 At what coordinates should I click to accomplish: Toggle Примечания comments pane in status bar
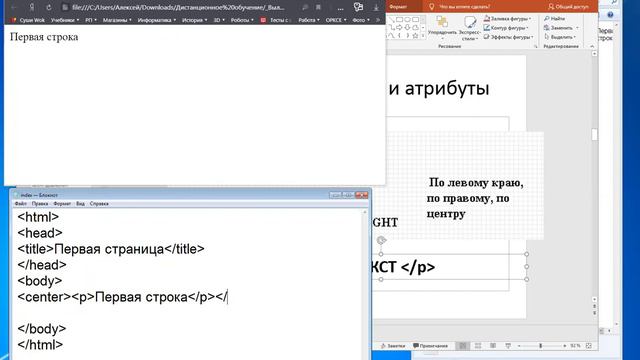[431, 346]
